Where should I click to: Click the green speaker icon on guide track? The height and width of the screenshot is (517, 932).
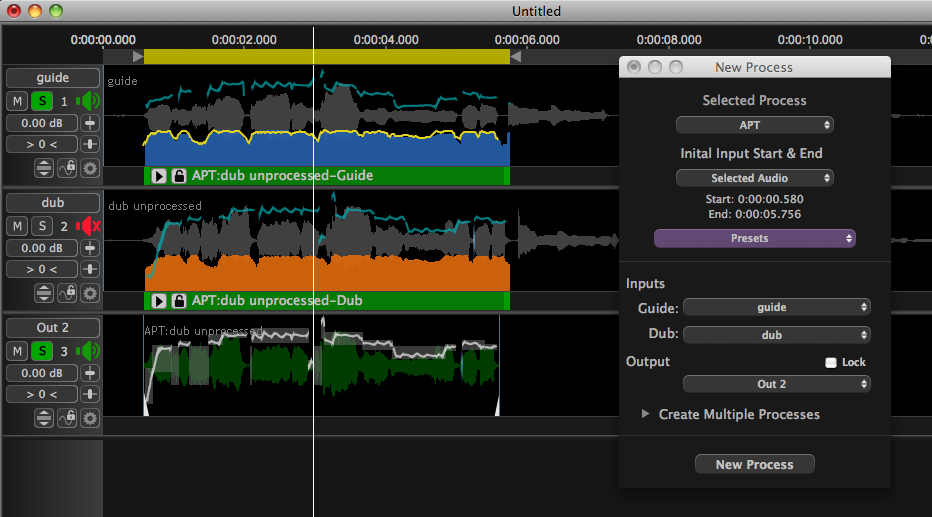coord(89,101)
